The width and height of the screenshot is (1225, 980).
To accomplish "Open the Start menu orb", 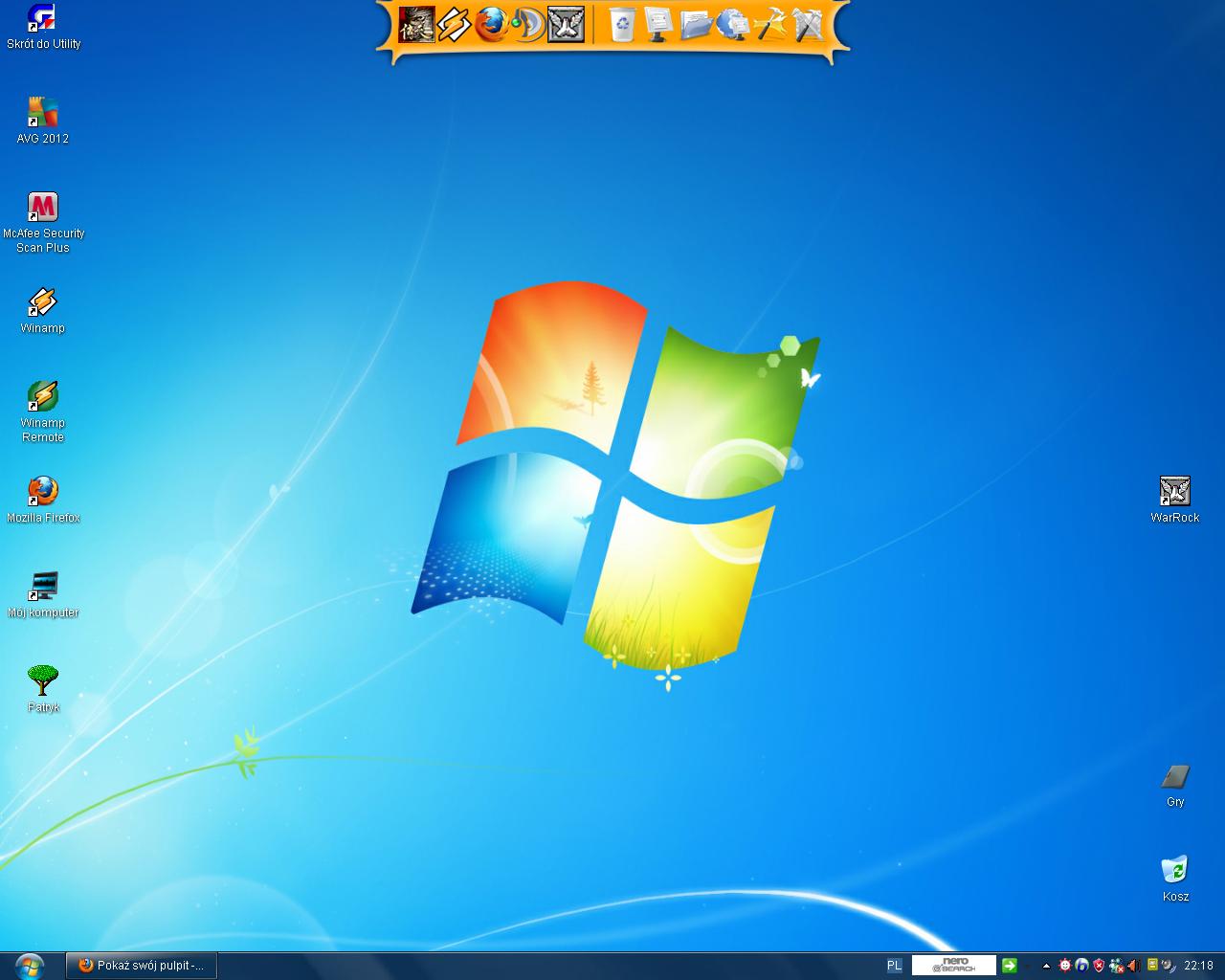I will [x=30, y=966].
